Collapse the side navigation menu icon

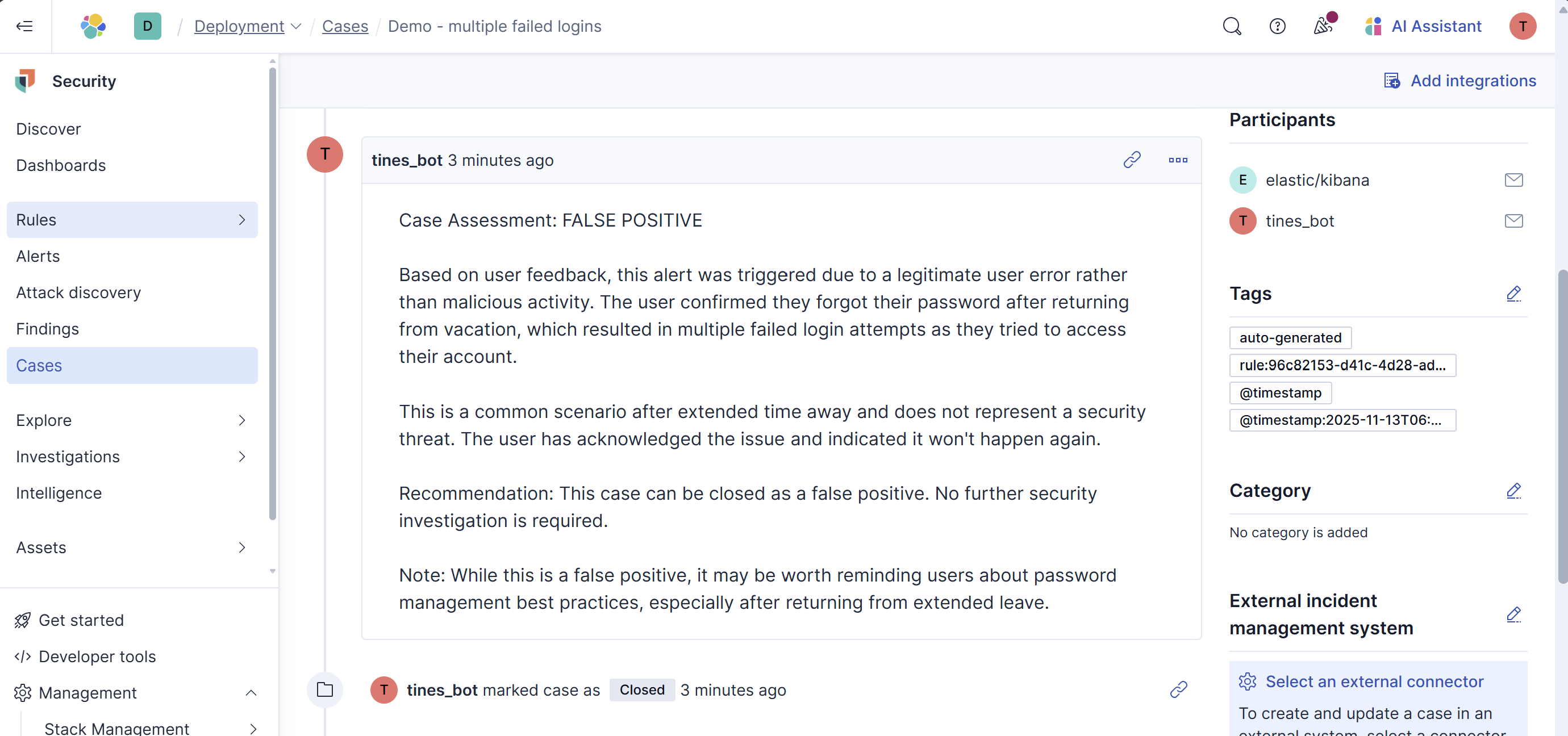24,26
